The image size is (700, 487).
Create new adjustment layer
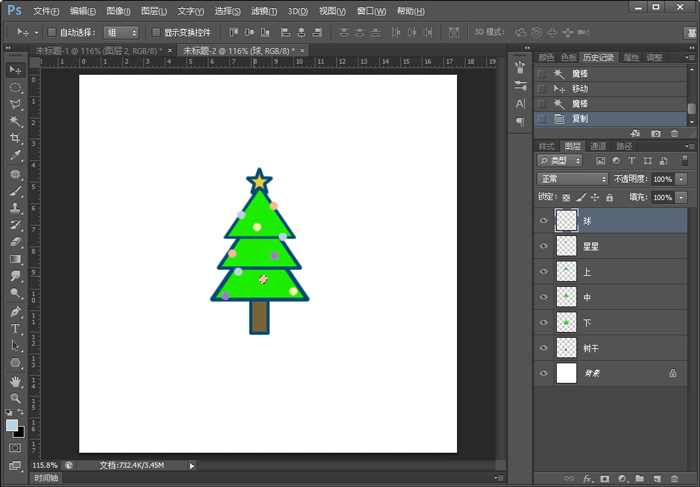622,479
